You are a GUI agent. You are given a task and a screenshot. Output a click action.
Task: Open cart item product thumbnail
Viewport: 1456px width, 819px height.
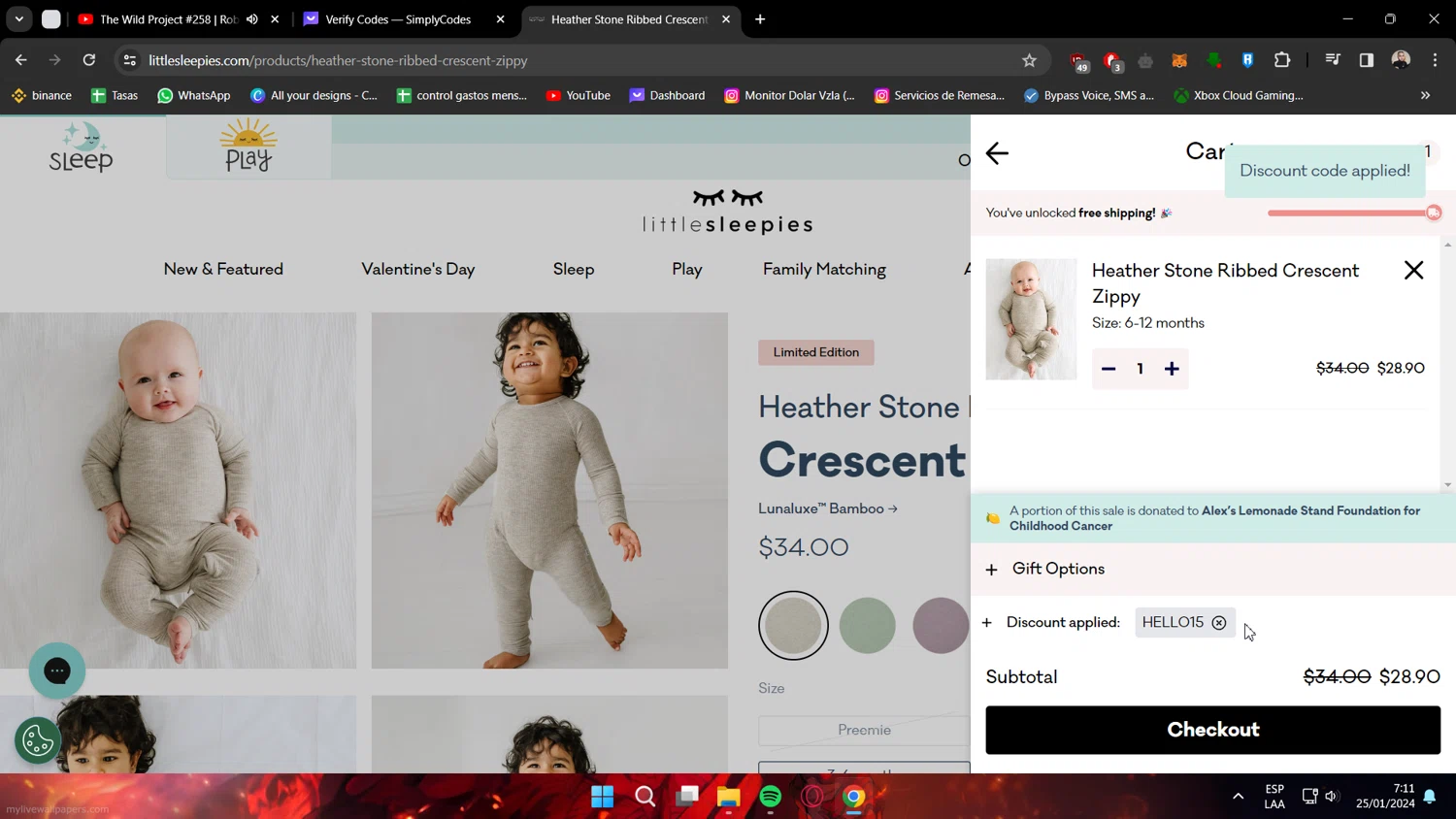pyautogui.click(x=1031, y=319)
